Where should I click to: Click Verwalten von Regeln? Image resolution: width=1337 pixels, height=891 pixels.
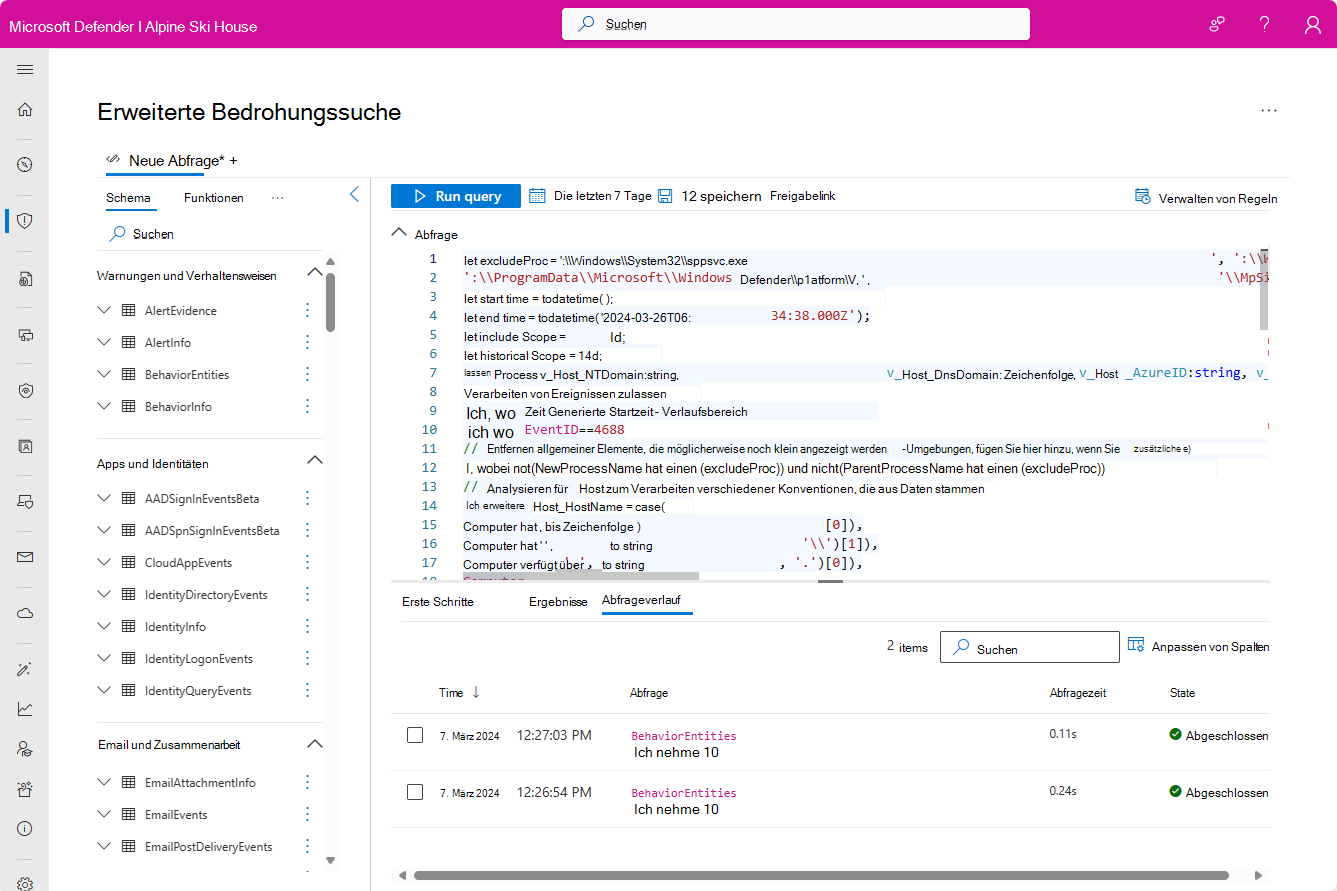click(x=1218, y=198)
